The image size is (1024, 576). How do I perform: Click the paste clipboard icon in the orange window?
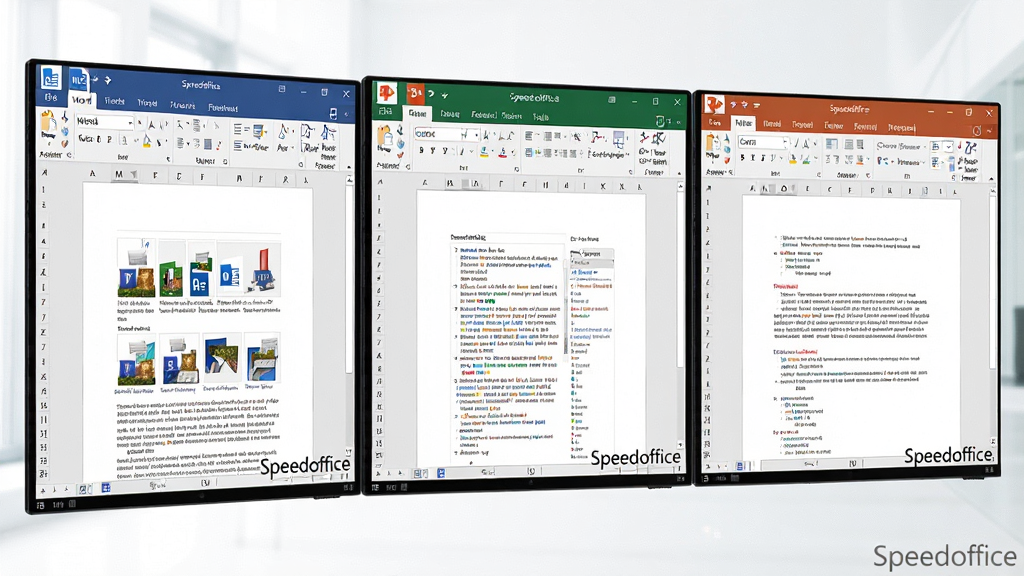click(x=713, y=144)
